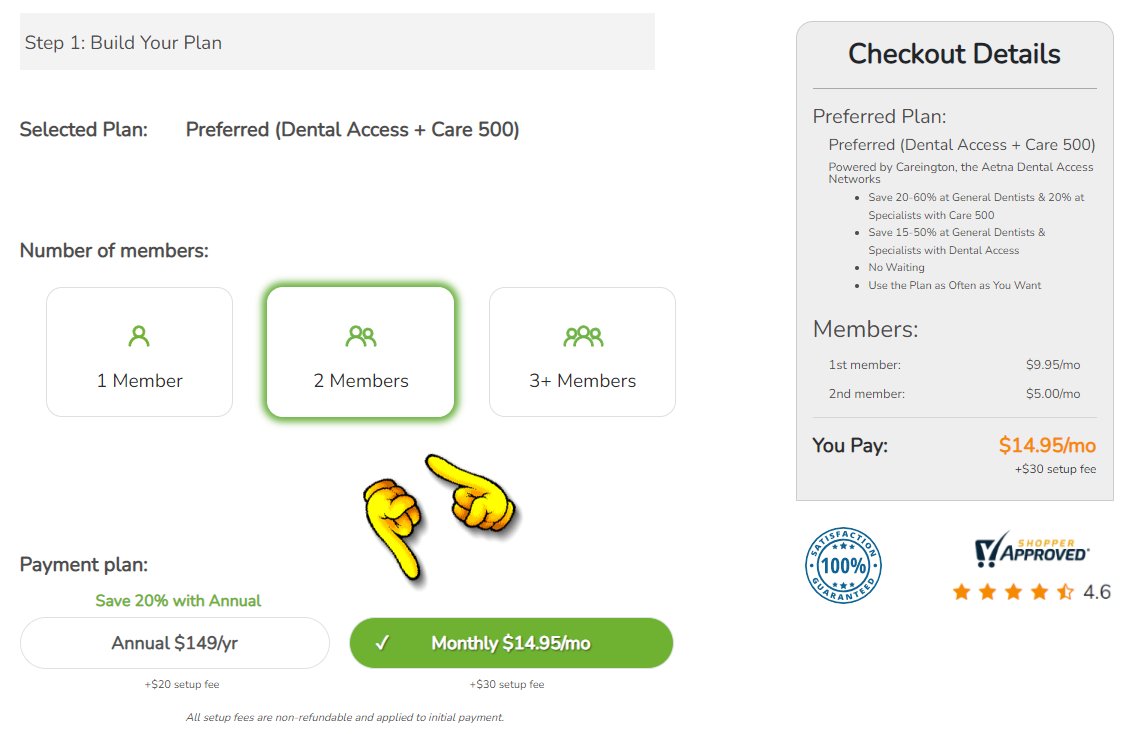Image resolution: width=1143 pixels, height=734 pixels.
Task: Click the Shopper Approved logo
Action: 1031,550
